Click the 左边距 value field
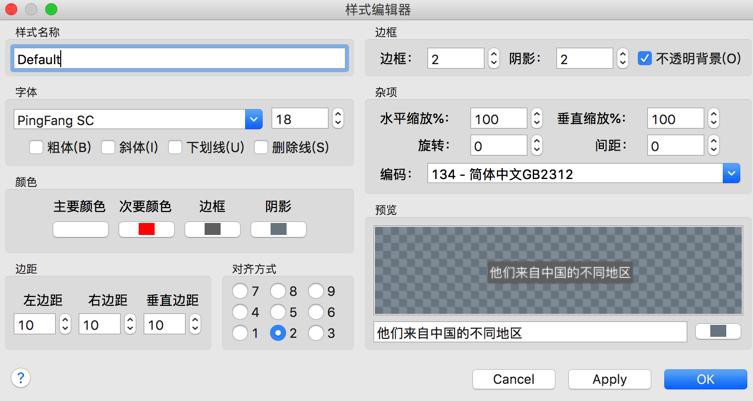This screenshot has height=401, width=753. [35, 325]
